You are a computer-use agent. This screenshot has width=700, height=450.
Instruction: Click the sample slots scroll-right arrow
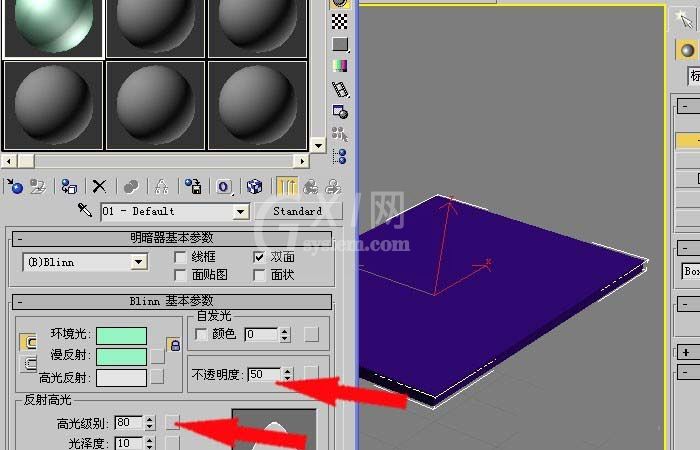coord(301,161)
